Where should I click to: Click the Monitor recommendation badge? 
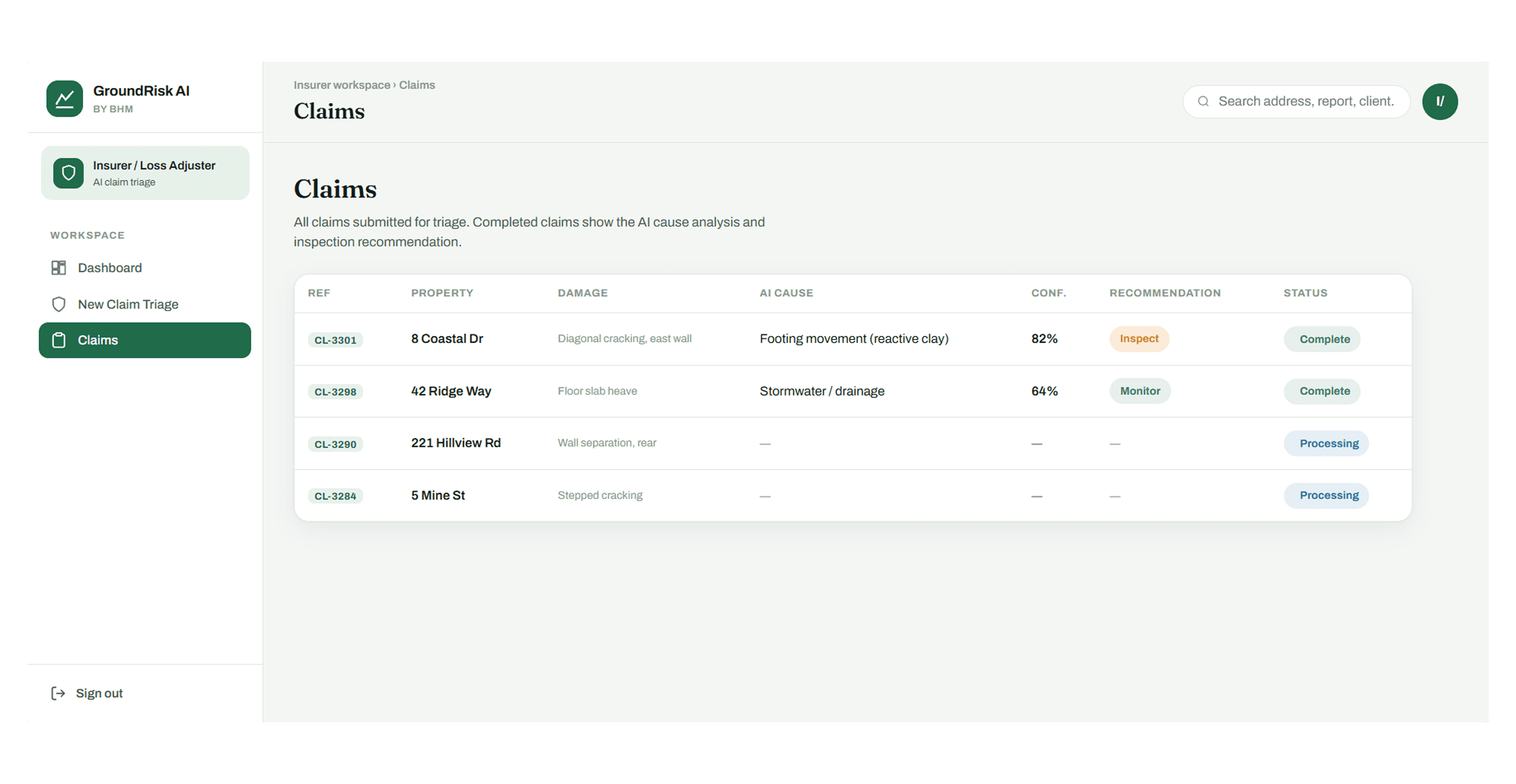click(1140, 391)
